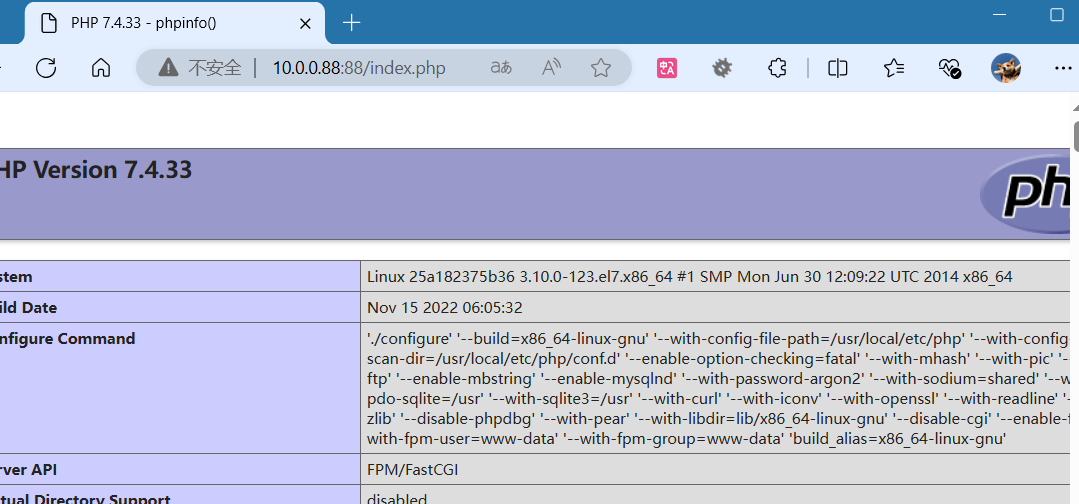Click the translate page icon in address bar
The height and width of the screenshot is (504, 1079).
(501, 68)
